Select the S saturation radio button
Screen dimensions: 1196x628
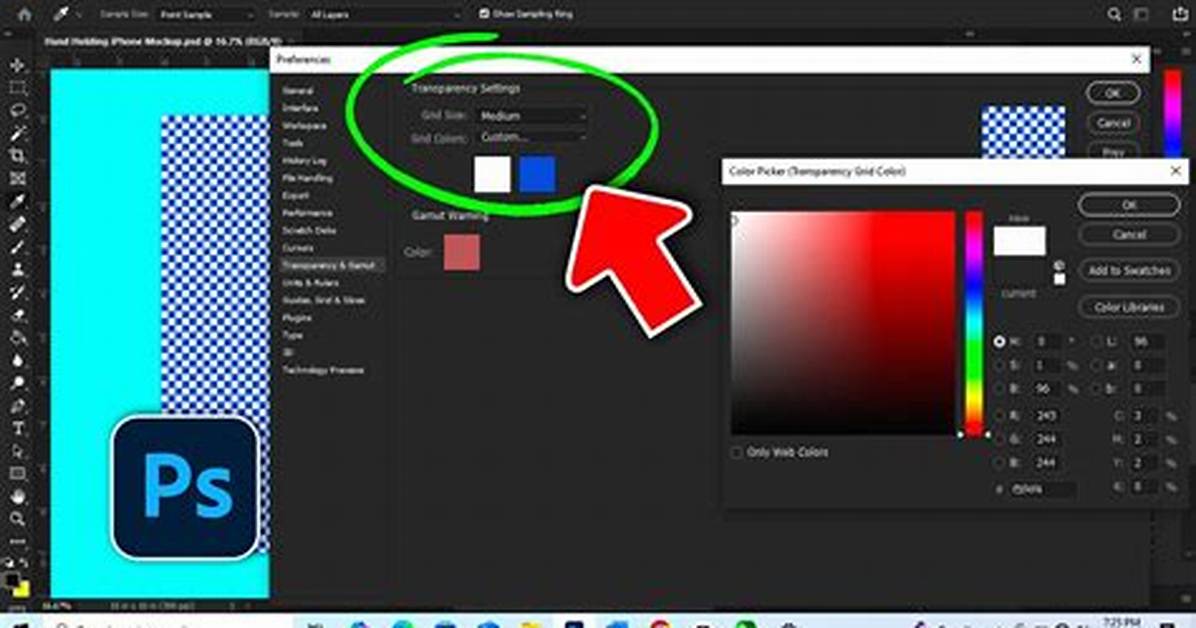click(x=999, y=366)
